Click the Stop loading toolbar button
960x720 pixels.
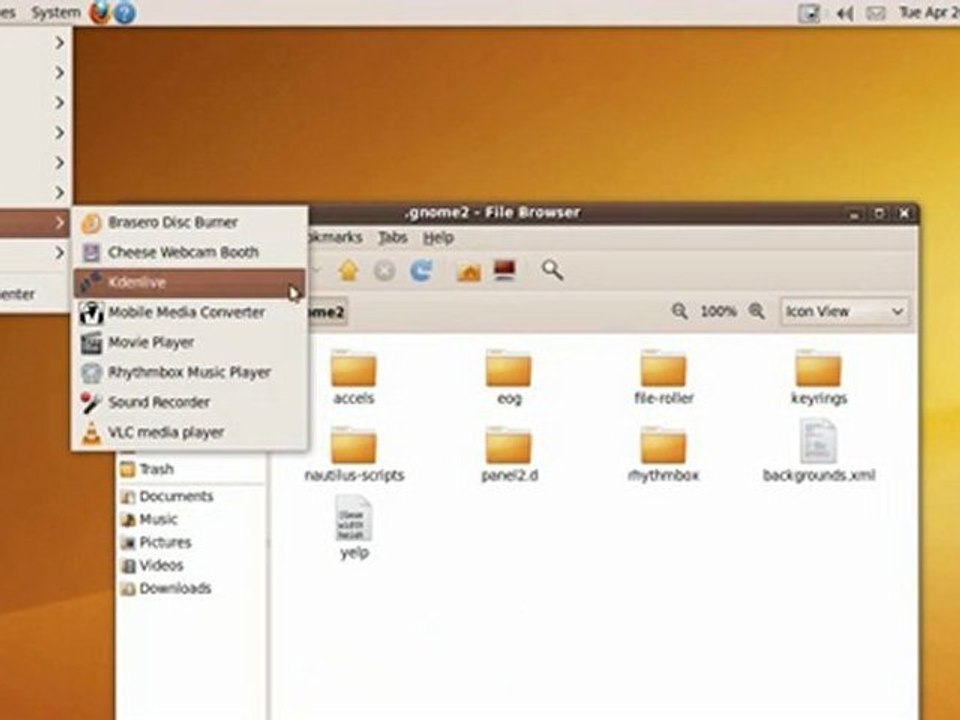coord(384,271)
